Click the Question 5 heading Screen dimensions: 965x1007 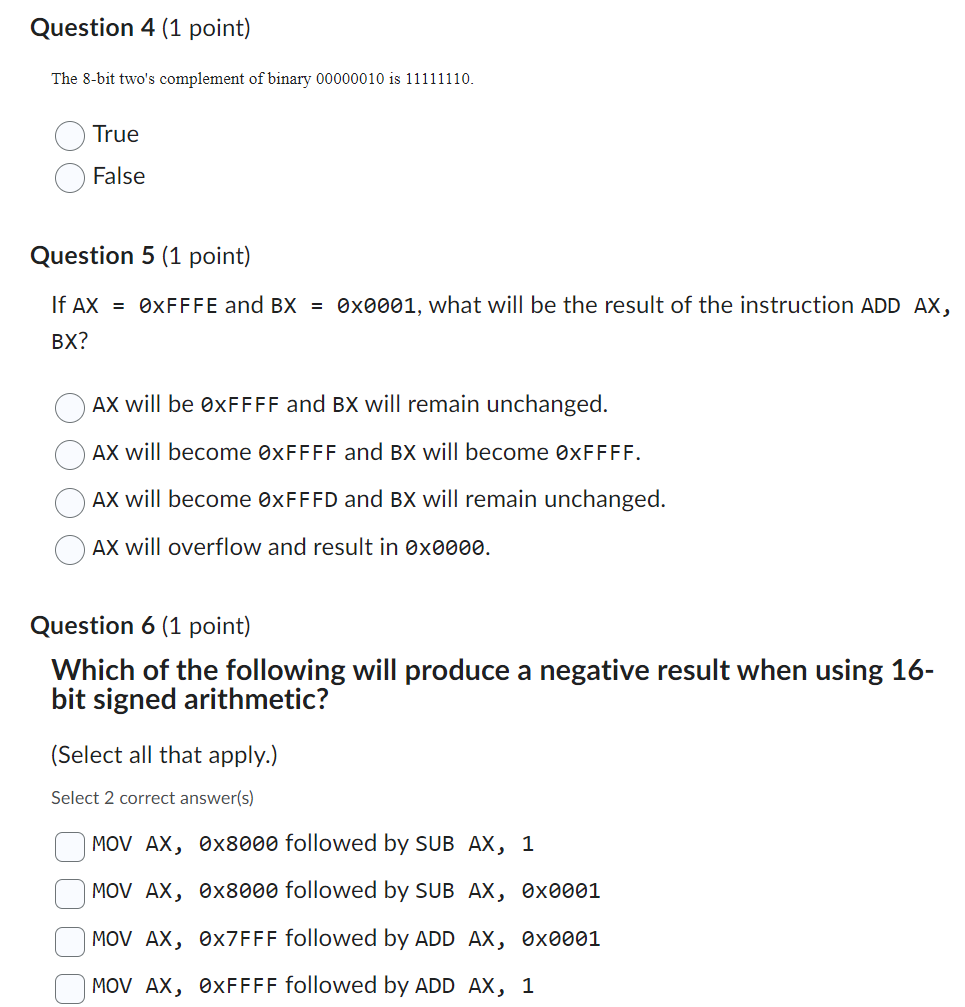[x=90, y=255]
